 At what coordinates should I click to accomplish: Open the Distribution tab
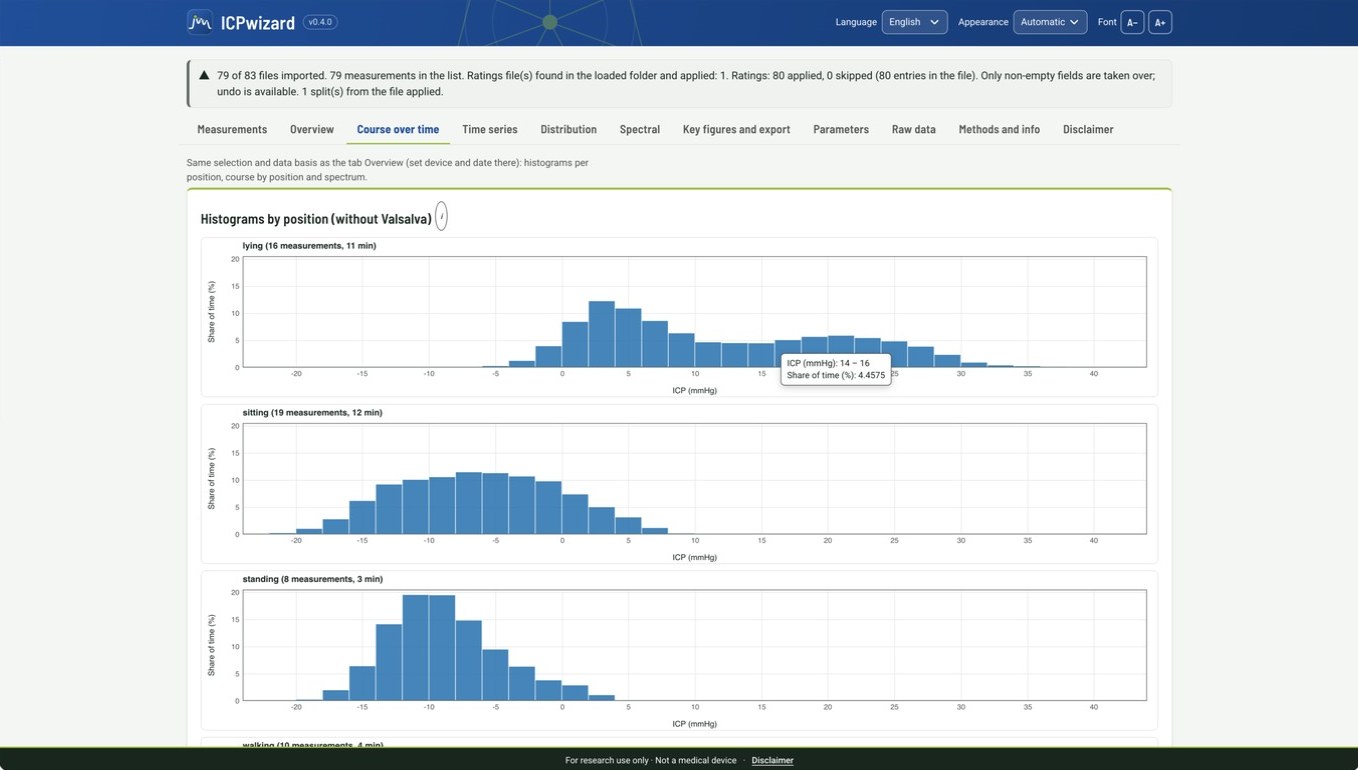tap(569, 129)
